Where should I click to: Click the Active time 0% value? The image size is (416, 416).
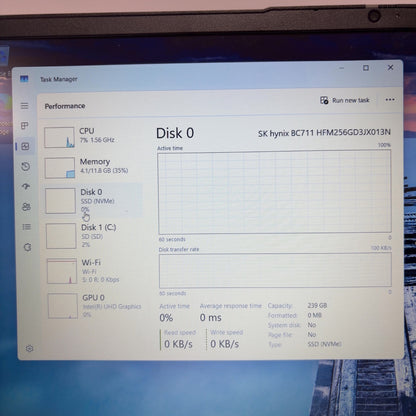[166, 318]
